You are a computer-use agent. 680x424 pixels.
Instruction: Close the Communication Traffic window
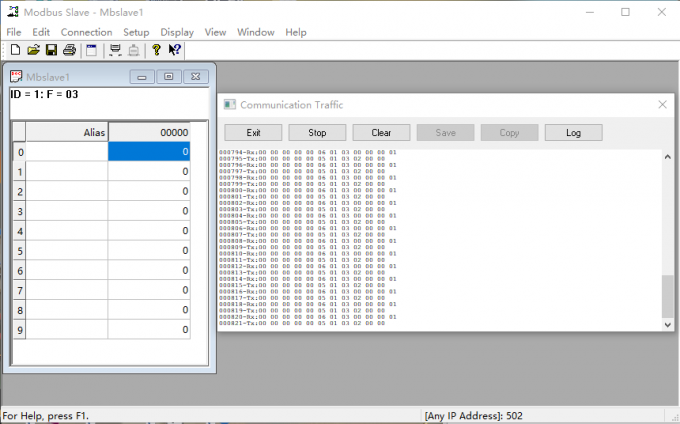click(x=662, y=104)
